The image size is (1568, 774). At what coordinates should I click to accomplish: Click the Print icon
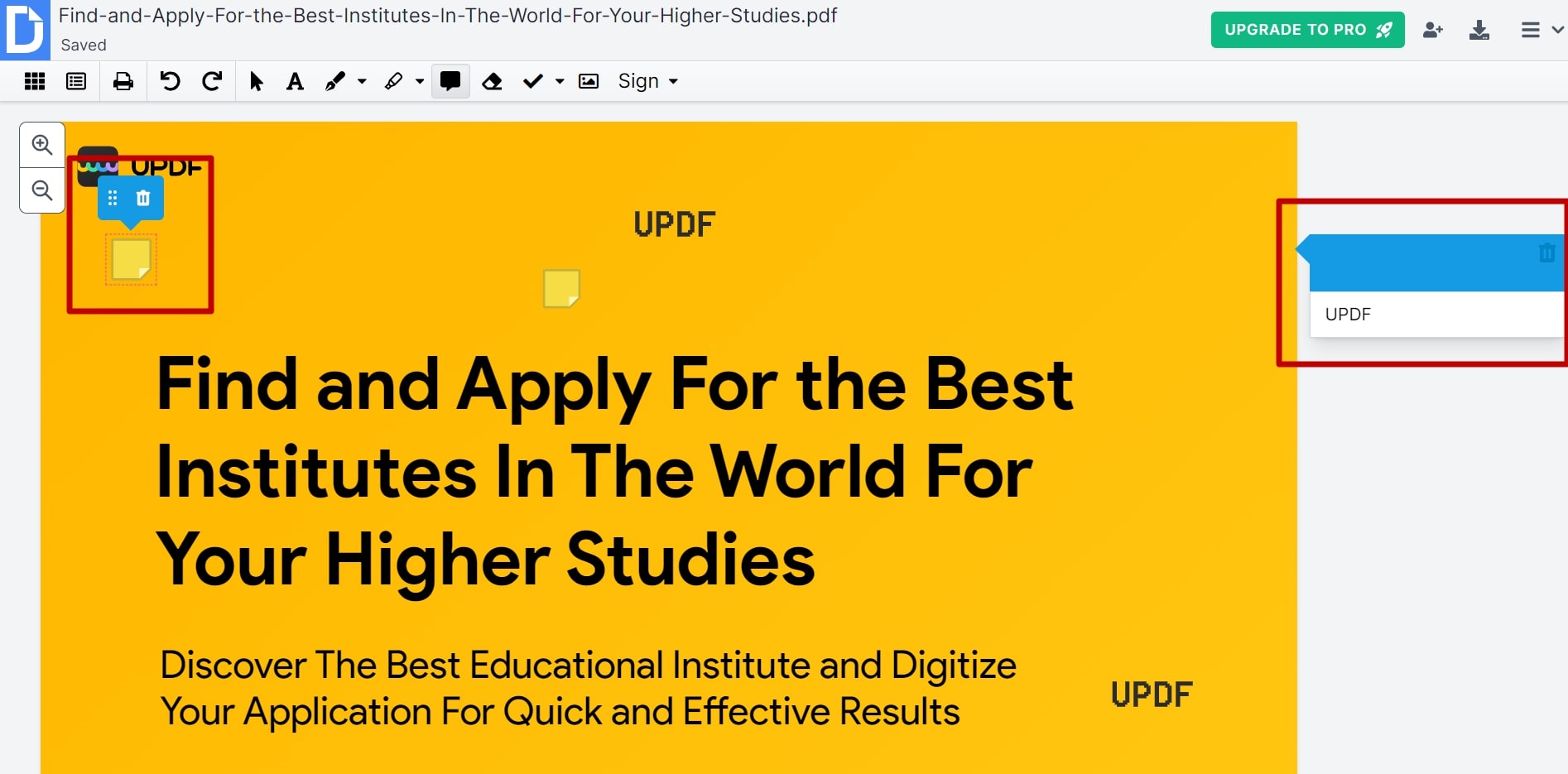coord(123,80)
